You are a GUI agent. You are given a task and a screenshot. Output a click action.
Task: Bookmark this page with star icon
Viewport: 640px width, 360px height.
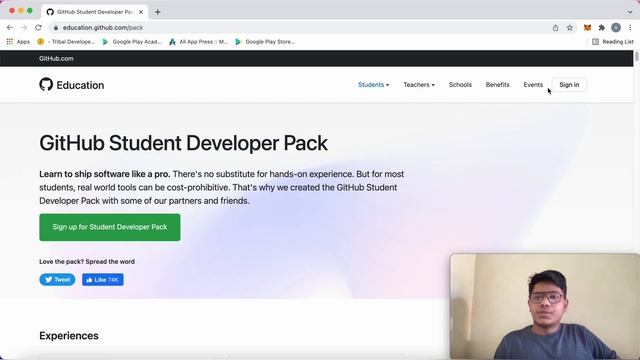pos(570,28)
